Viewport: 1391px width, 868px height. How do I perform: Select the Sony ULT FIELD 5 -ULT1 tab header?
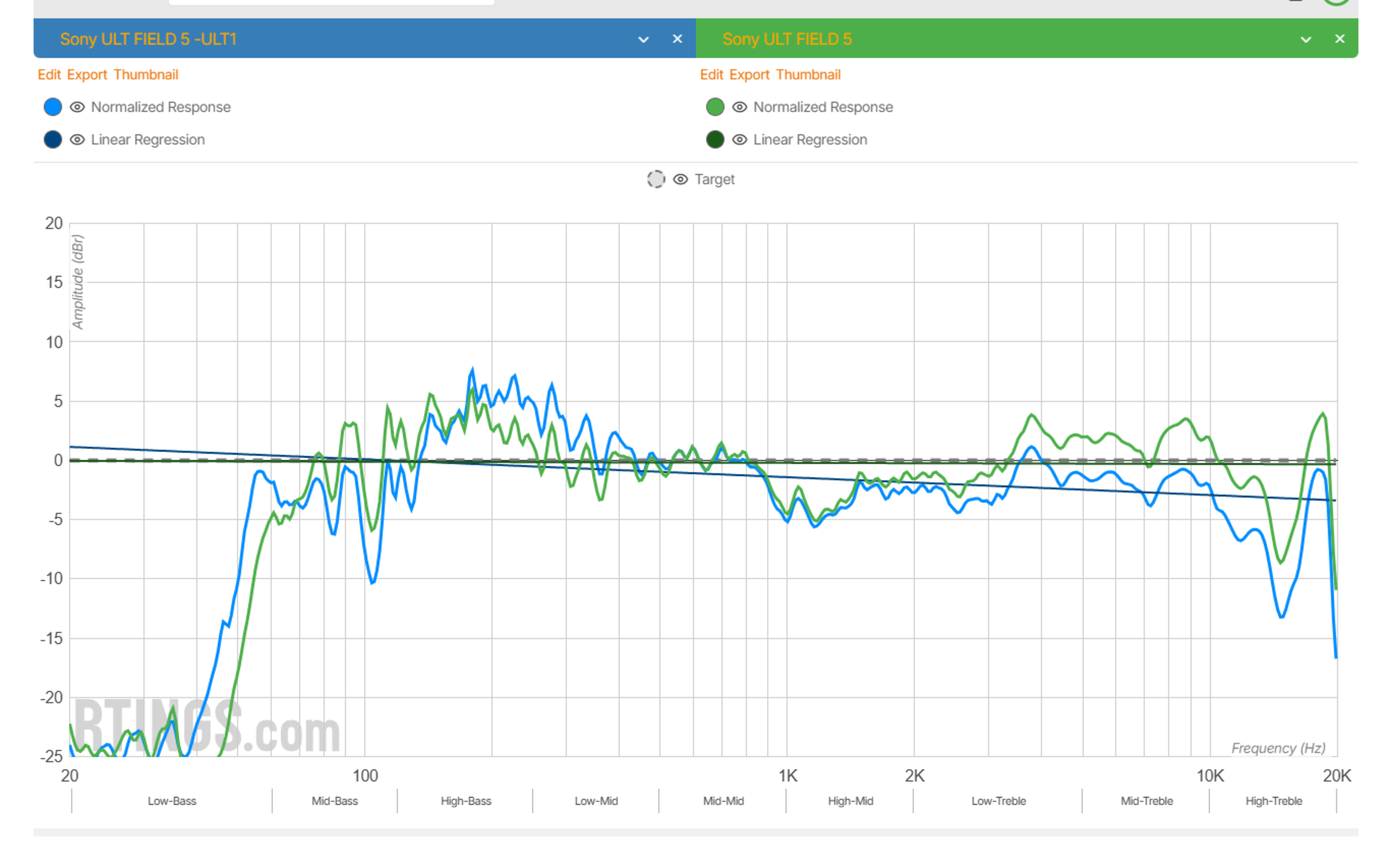(x=148, y=39)
